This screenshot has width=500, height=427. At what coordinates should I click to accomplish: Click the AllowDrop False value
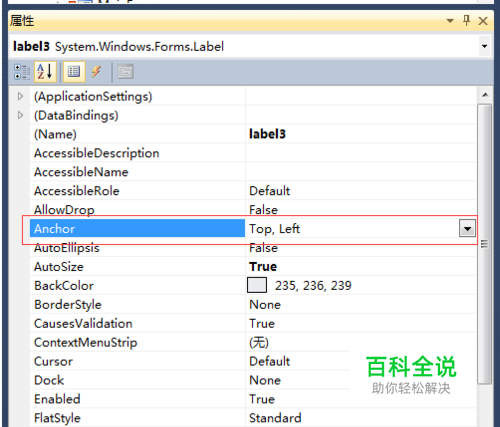click(x=263, y=210)
